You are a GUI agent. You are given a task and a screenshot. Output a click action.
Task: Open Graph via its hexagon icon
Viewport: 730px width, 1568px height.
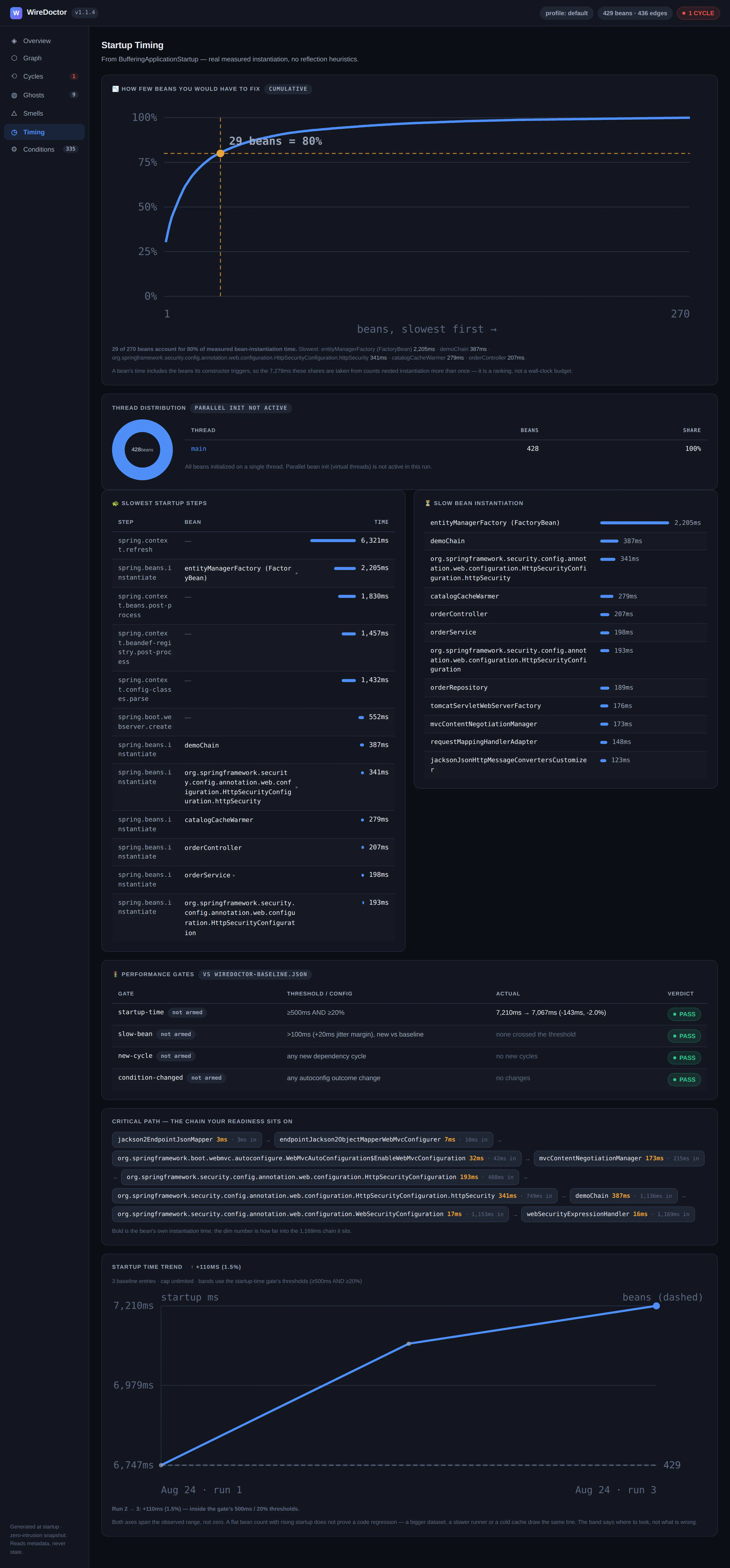14,58
